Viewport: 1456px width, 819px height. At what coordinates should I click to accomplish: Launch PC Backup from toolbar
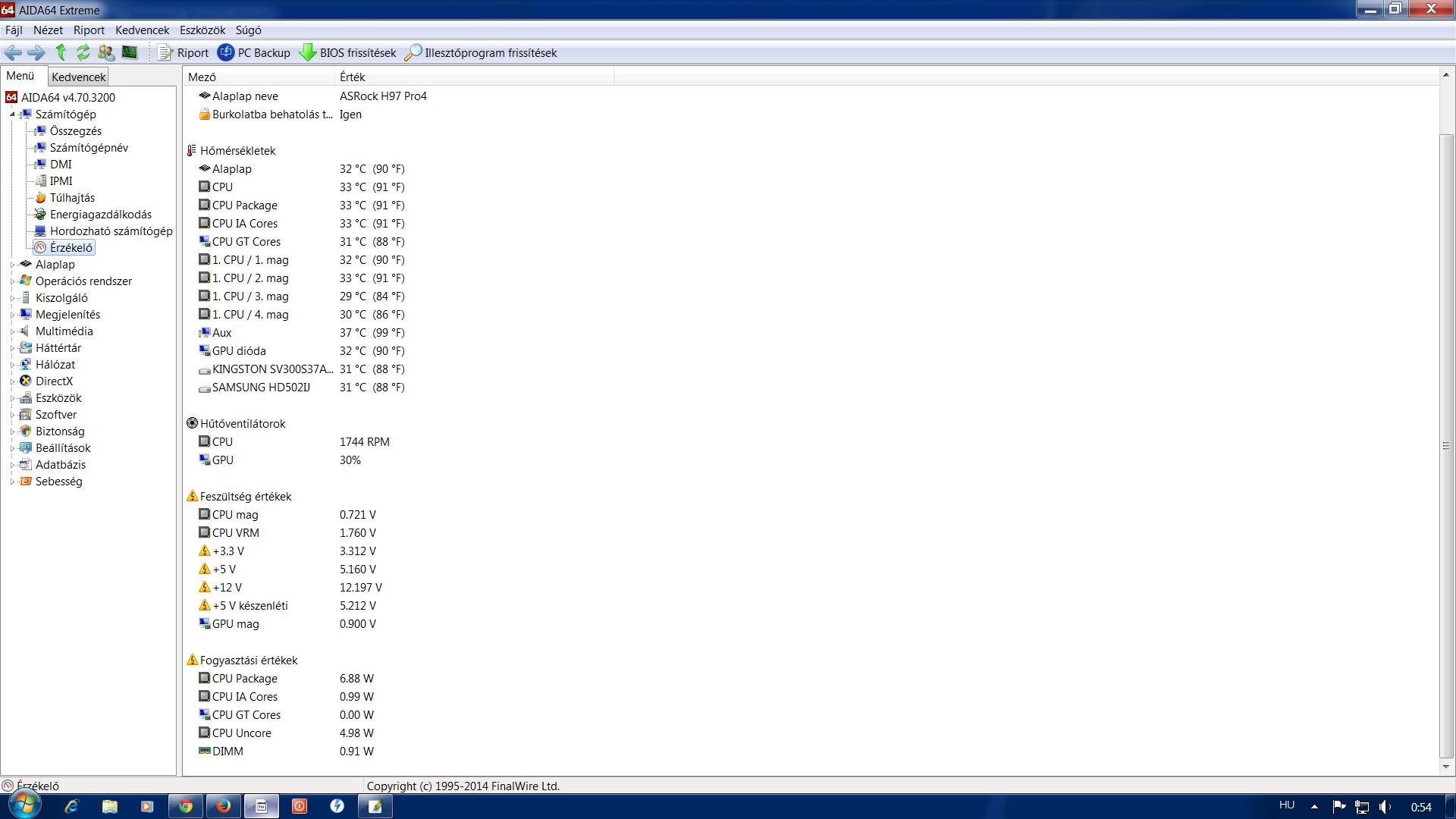(254, 52)
